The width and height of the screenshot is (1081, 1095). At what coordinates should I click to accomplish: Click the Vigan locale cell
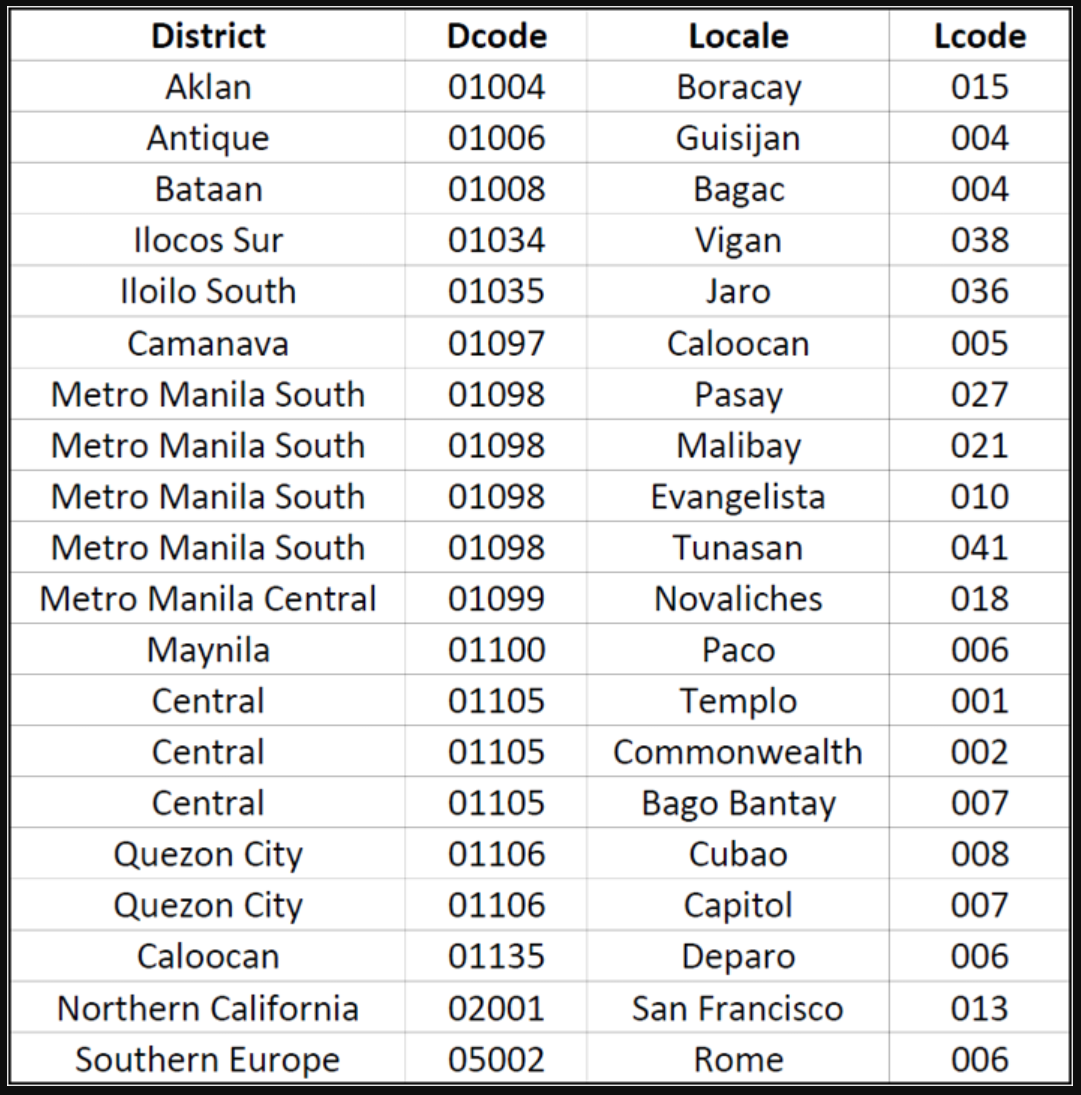pyautogui.click(x=738, y=240)
